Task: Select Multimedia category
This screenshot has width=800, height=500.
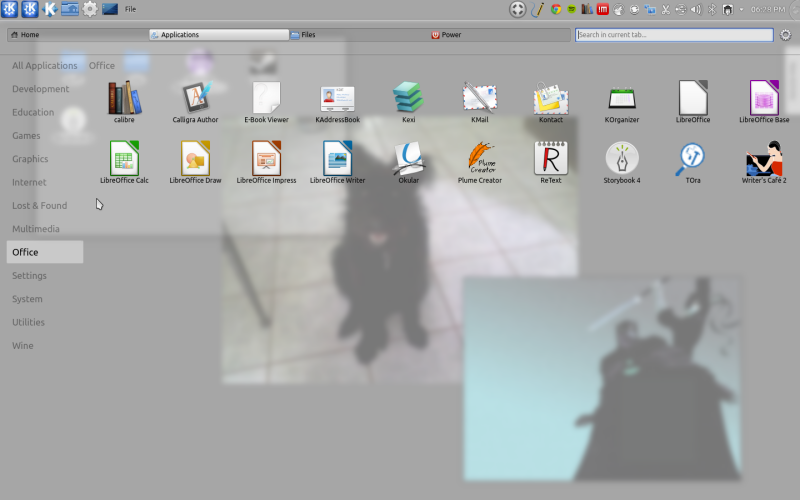Action: pos(45,229)
